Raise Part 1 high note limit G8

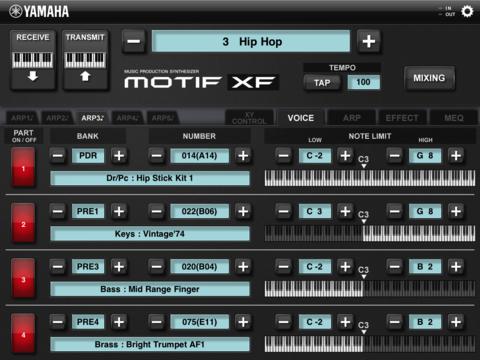coord(456,156)
